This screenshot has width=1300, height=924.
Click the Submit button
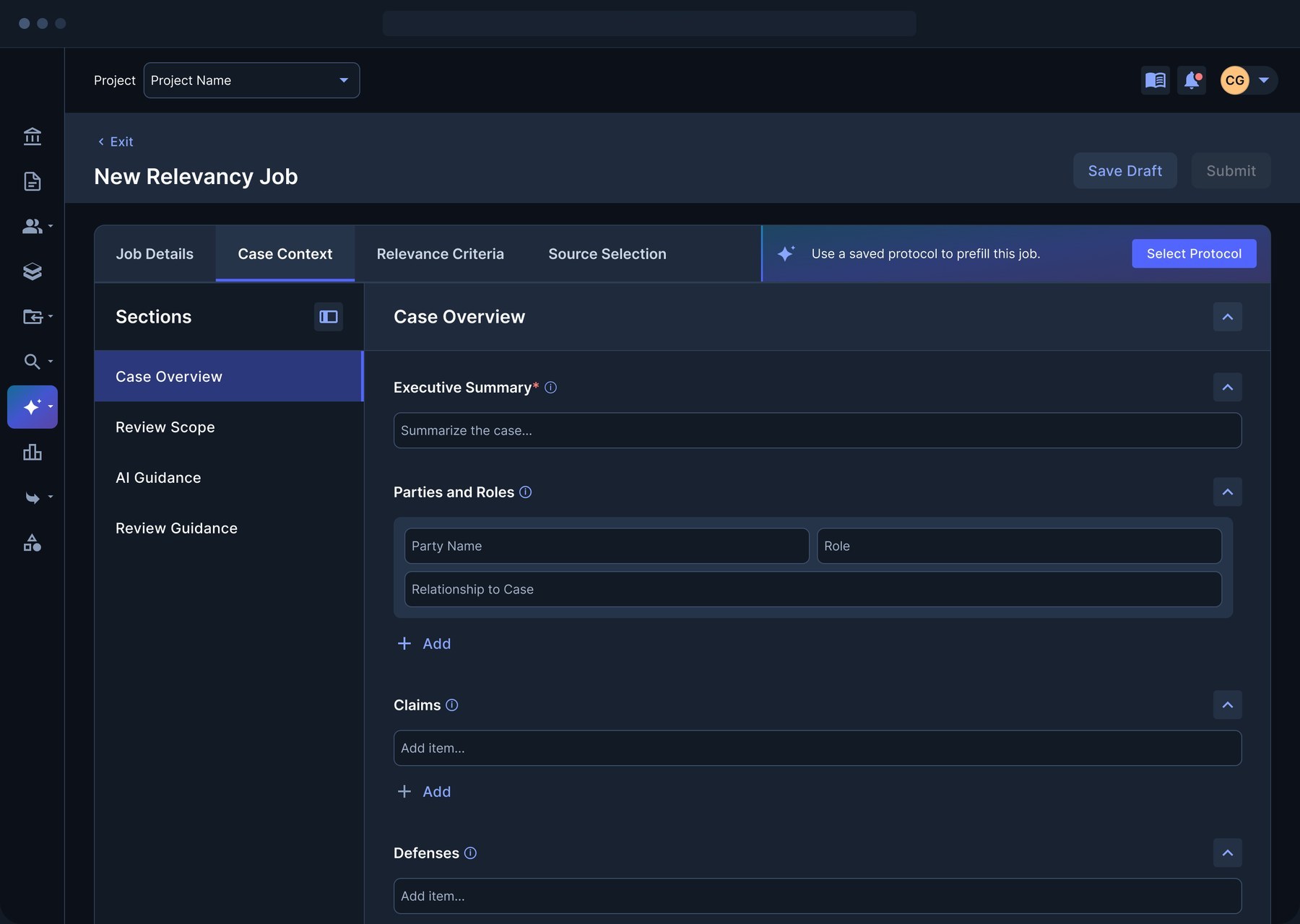coord(1231,171)
